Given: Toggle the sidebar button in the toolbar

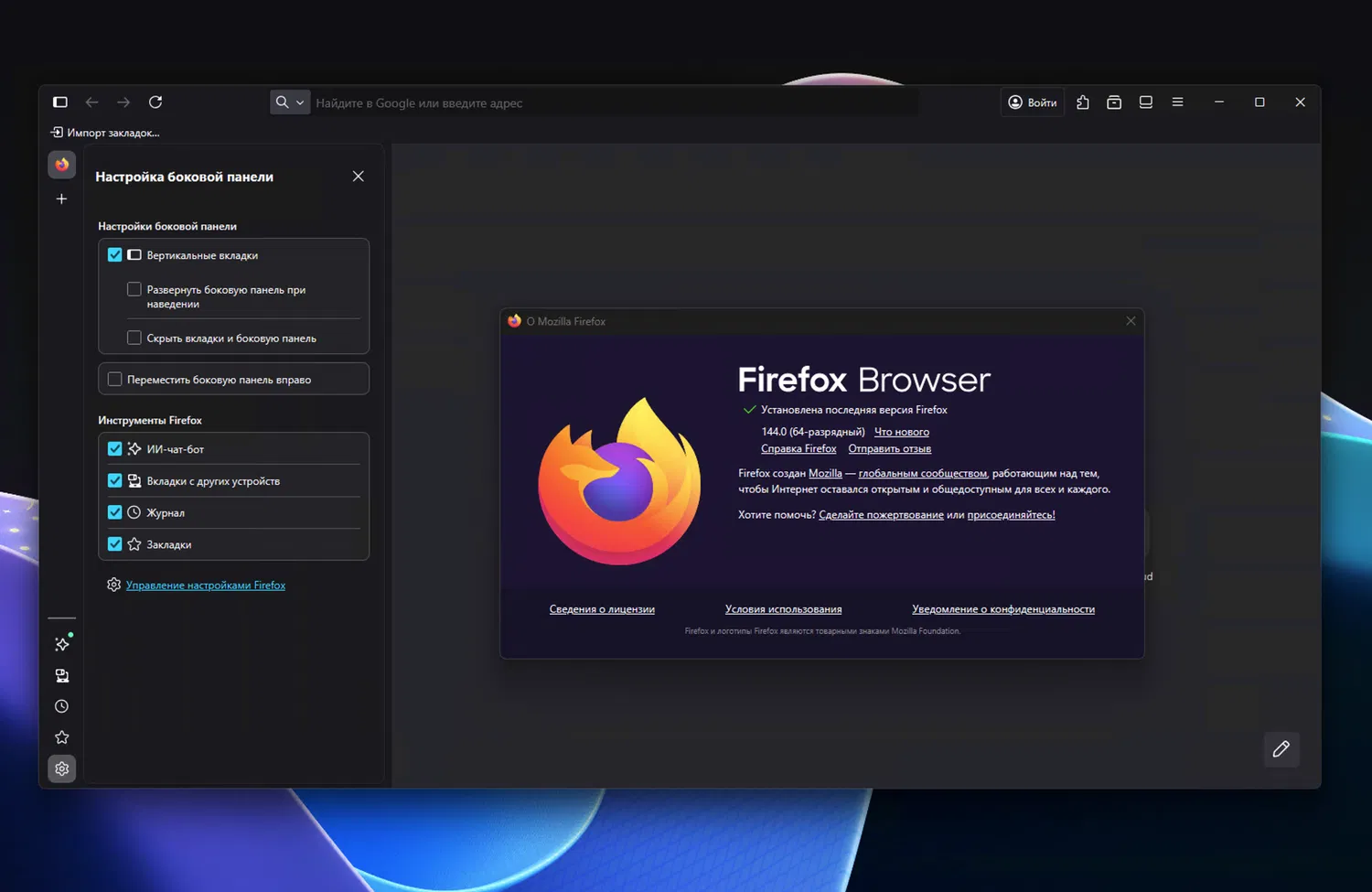Looking at the screenshot, I should [x=60, y=102].
